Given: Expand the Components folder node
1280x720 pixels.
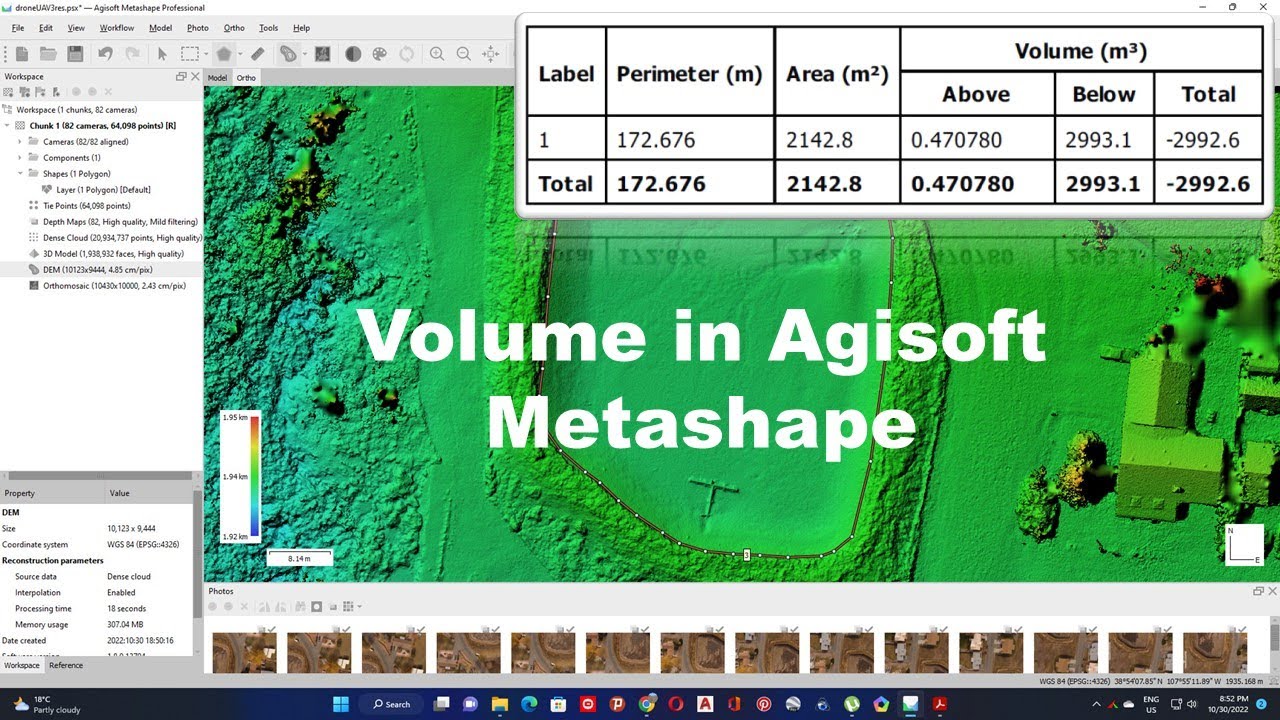Looking at the screenshot, I should (x=19, y=158).
